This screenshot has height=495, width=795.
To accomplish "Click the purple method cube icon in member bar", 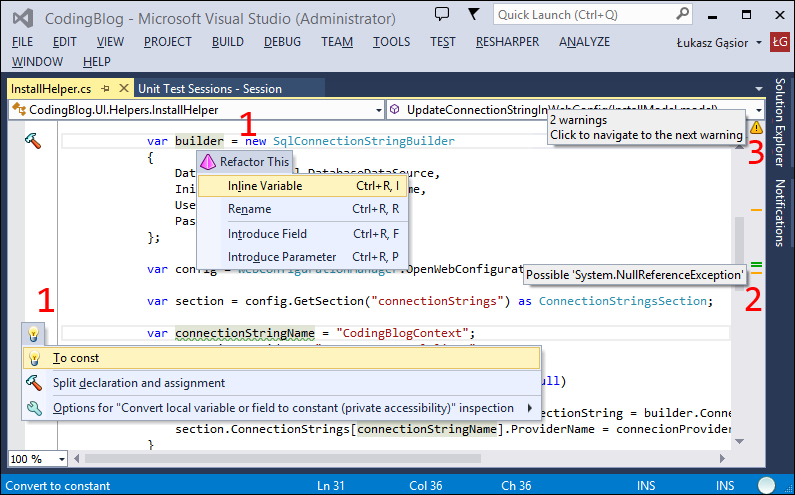I will coord(395,110).
